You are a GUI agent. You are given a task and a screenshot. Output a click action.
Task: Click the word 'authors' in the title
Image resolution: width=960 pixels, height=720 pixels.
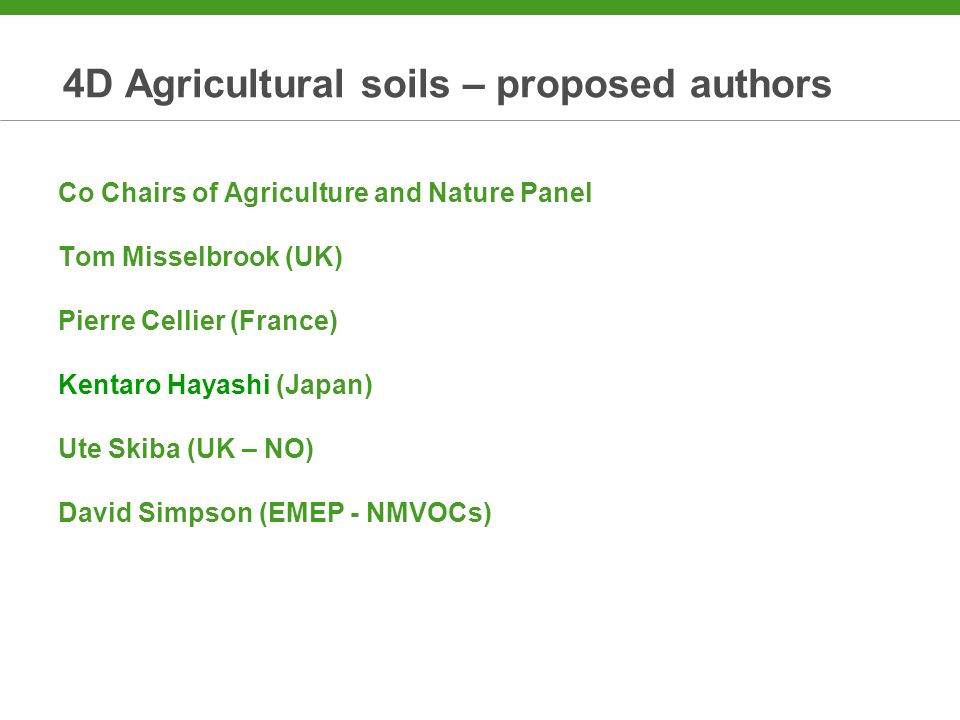pyautogui.click(x=760, y=84)
